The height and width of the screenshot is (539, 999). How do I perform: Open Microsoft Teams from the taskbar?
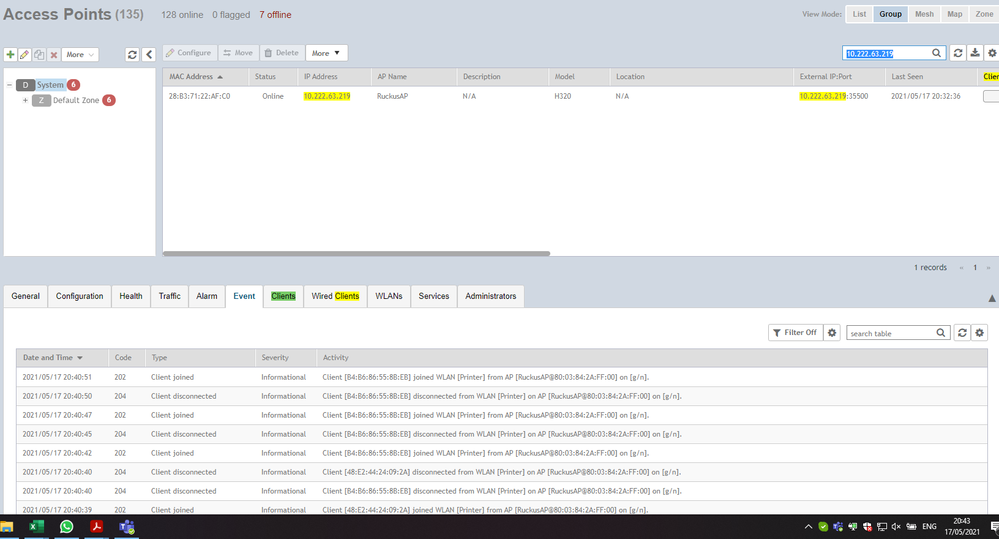127,527
